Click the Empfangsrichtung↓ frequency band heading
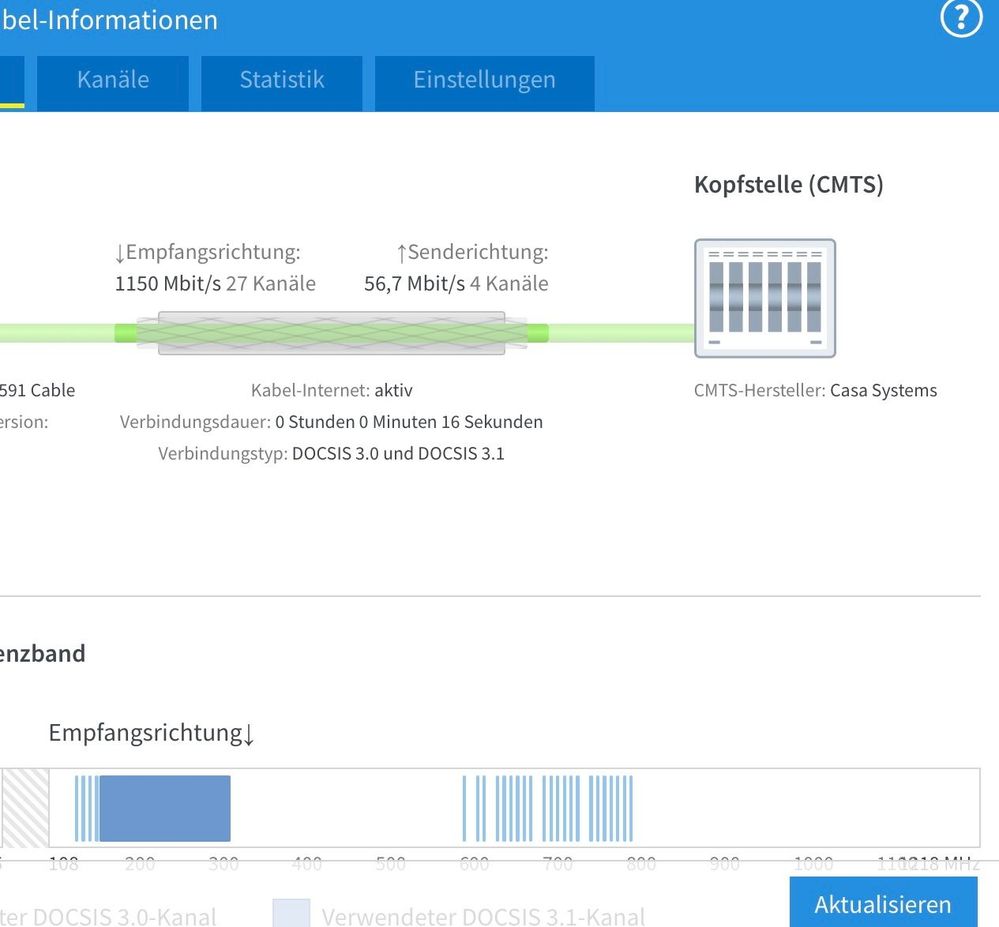The height and width of the screenshot is (927, 999). click(152, 733)
